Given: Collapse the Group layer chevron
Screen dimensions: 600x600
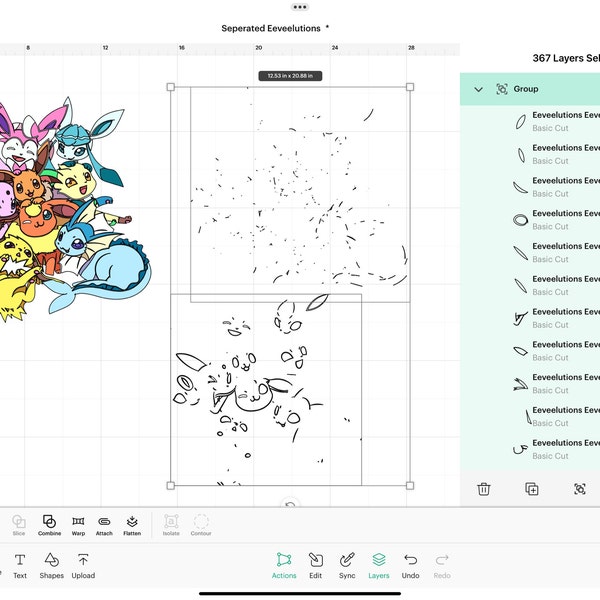Looking at the screenshot, I should (478, 90).
